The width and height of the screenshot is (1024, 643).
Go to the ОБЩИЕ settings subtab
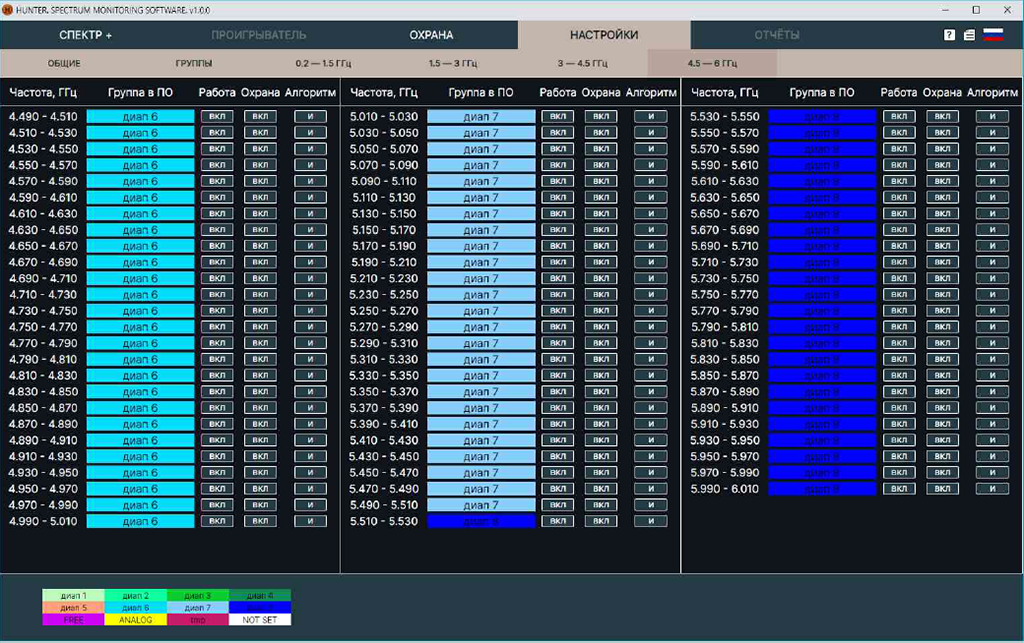pyautogui.click(x=64, y=63)
